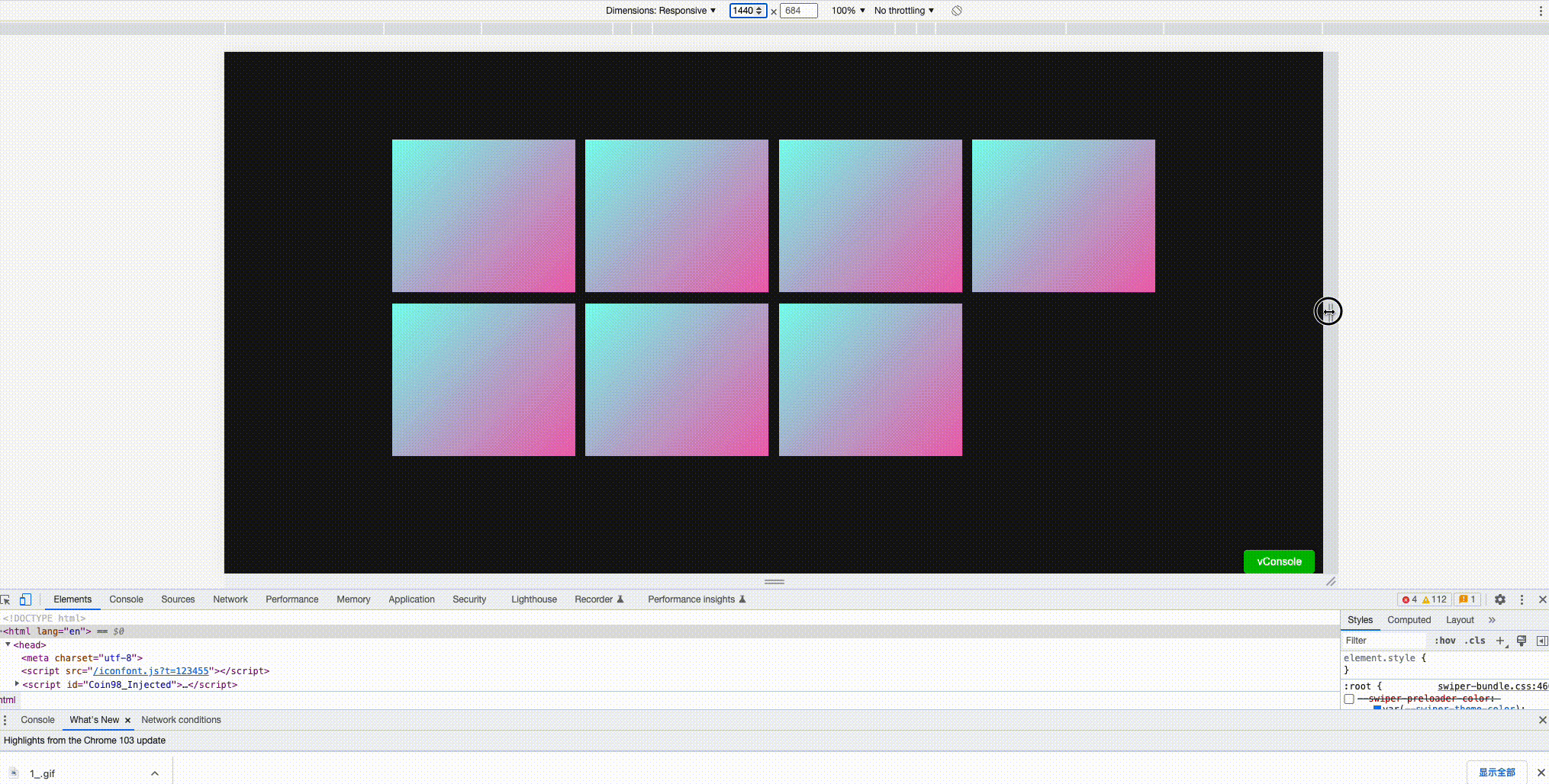
Task: Open the No throttling dropdown
Action: (904, 11)
